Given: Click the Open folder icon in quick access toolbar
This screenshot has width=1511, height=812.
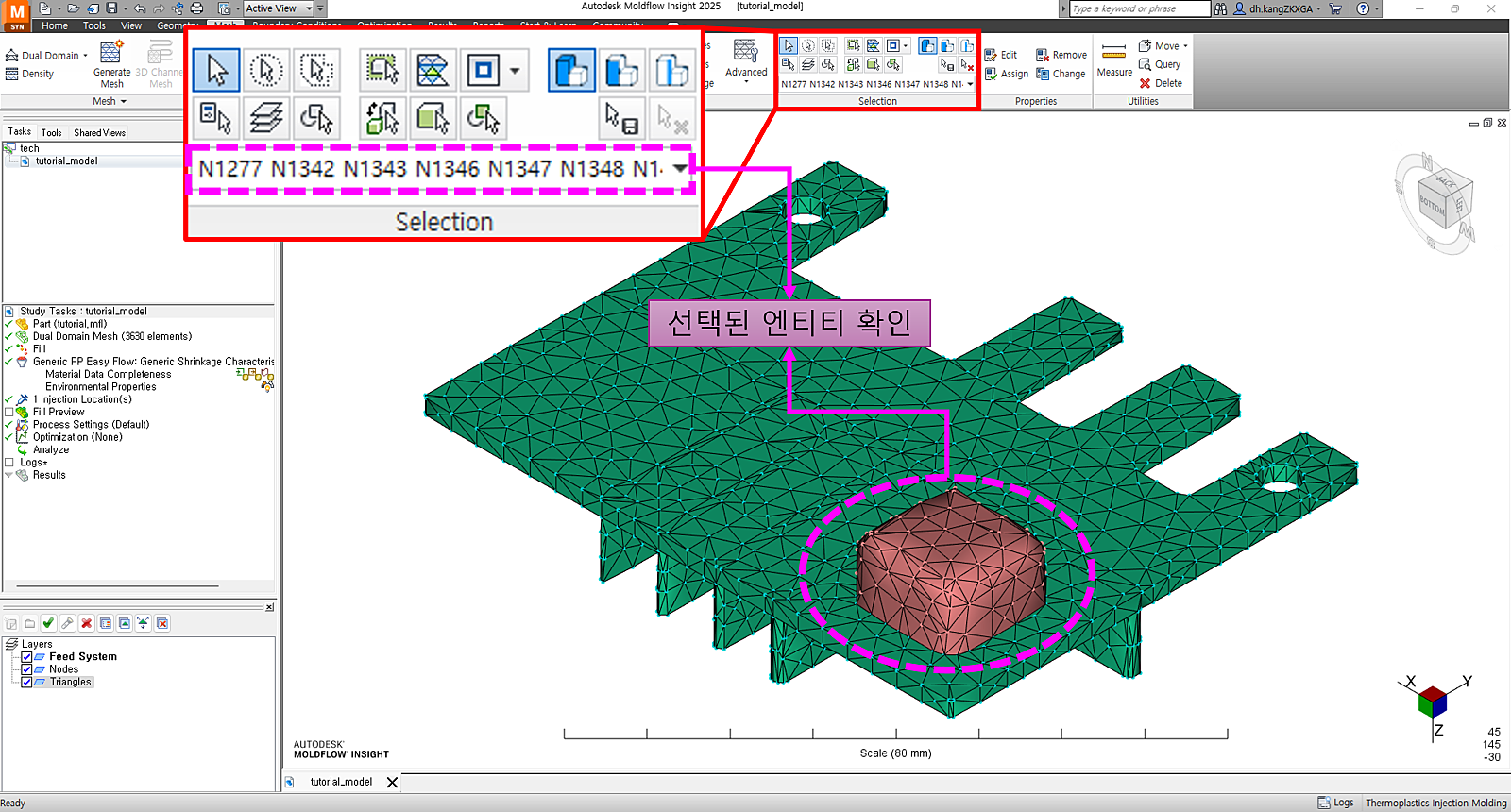Looking at the screenshot, I should (73, 8).
